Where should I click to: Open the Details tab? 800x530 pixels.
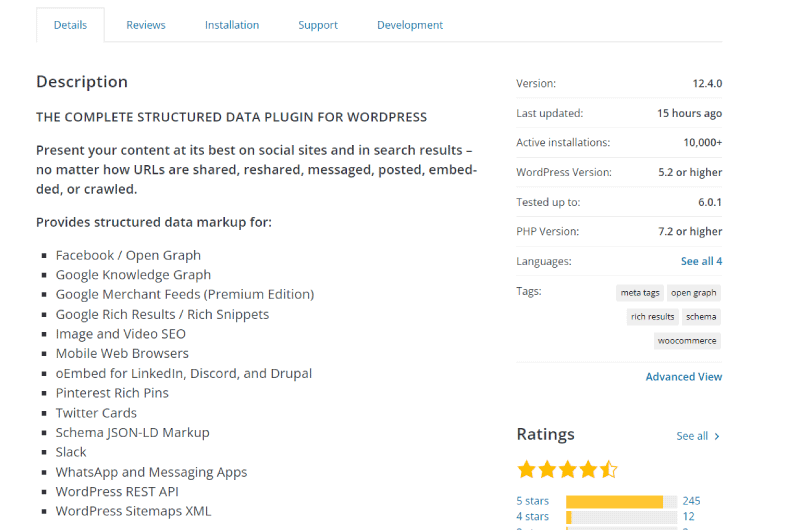tap(70, 25)
